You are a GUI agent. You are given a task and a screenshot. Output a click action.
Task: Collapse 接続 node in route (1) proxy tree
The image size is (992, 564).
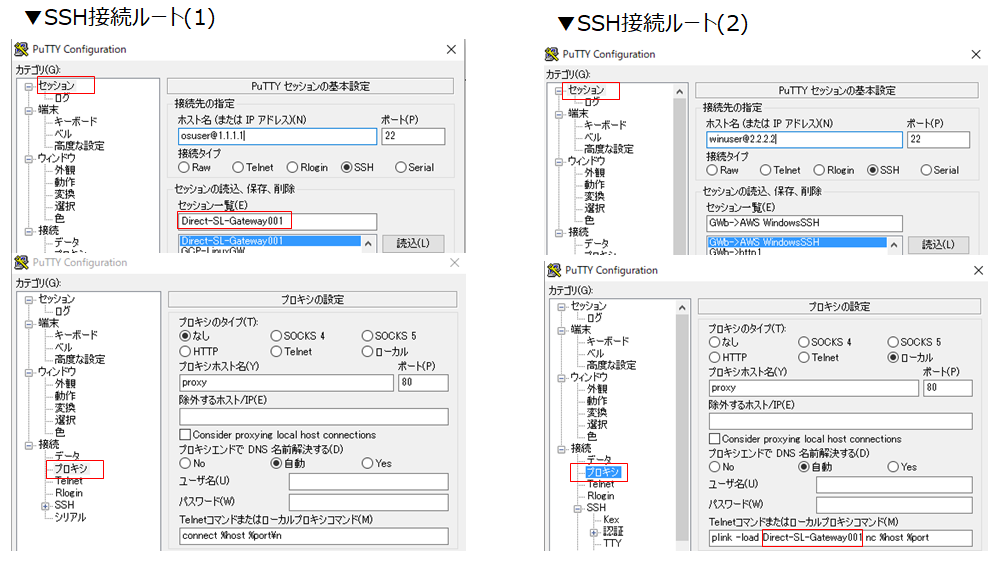pyautogui.click(x=28, y=445)
